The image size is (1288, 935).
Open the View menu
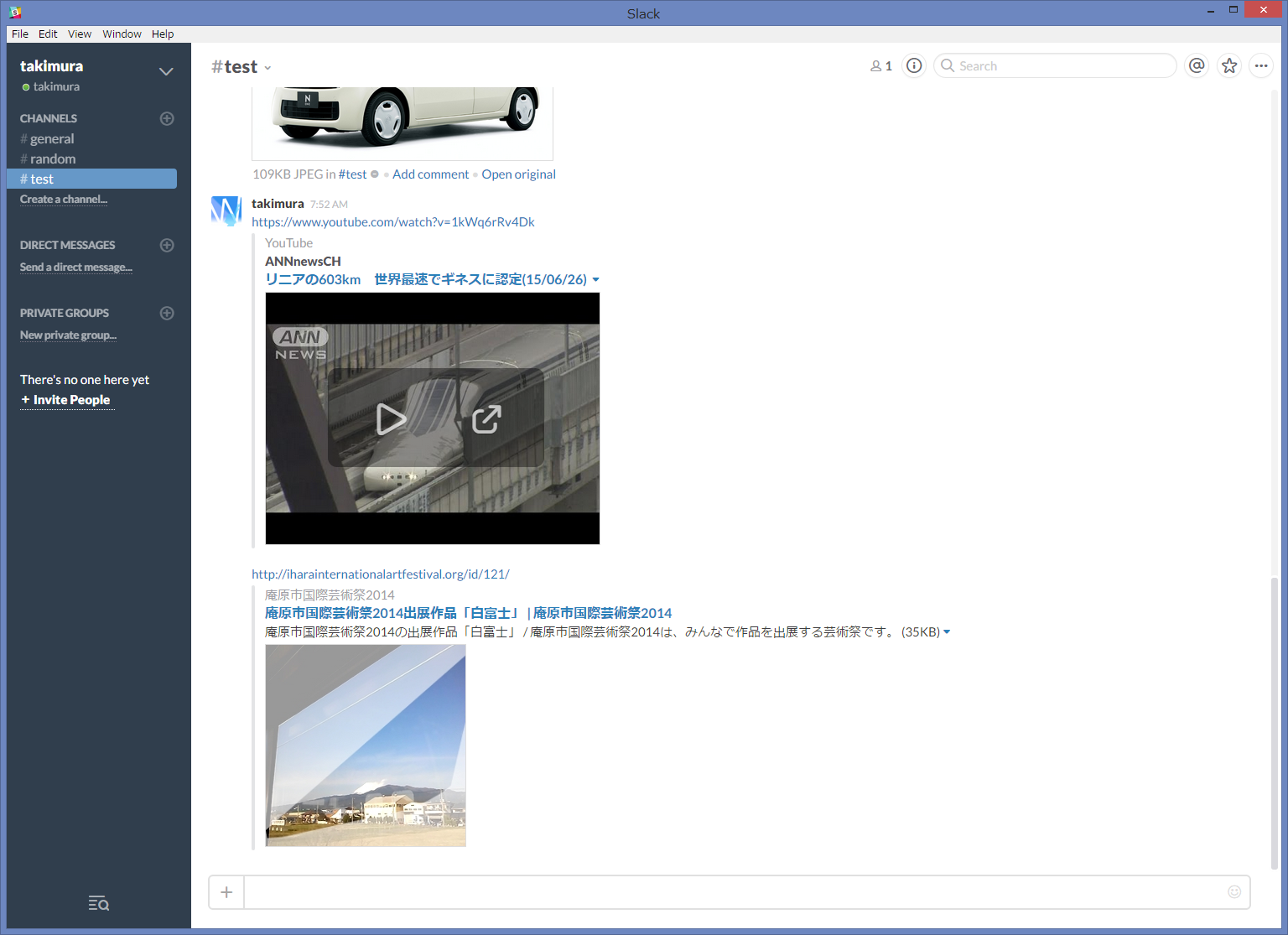pos(80,34)
